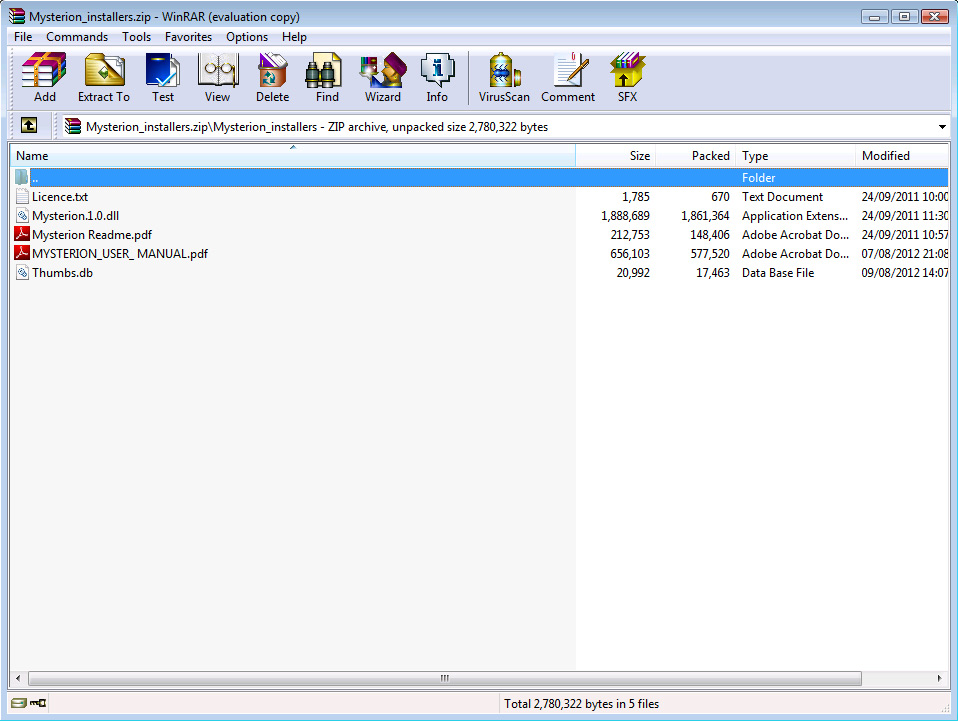Screen dimensions: 958x721
Task: Launch the Wizard tool
Action: (383, 78)
